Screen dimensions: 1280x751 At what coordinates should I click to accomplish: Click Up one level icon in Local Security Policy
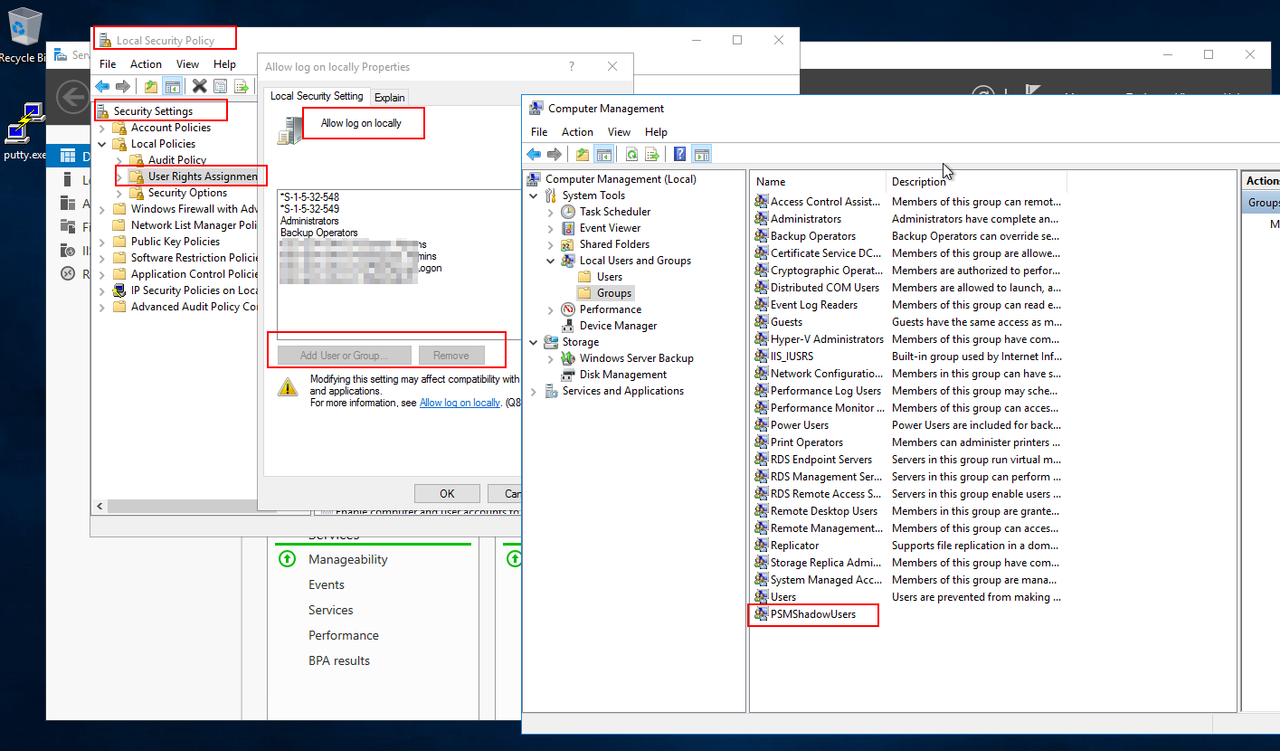[x=150, y=86]
